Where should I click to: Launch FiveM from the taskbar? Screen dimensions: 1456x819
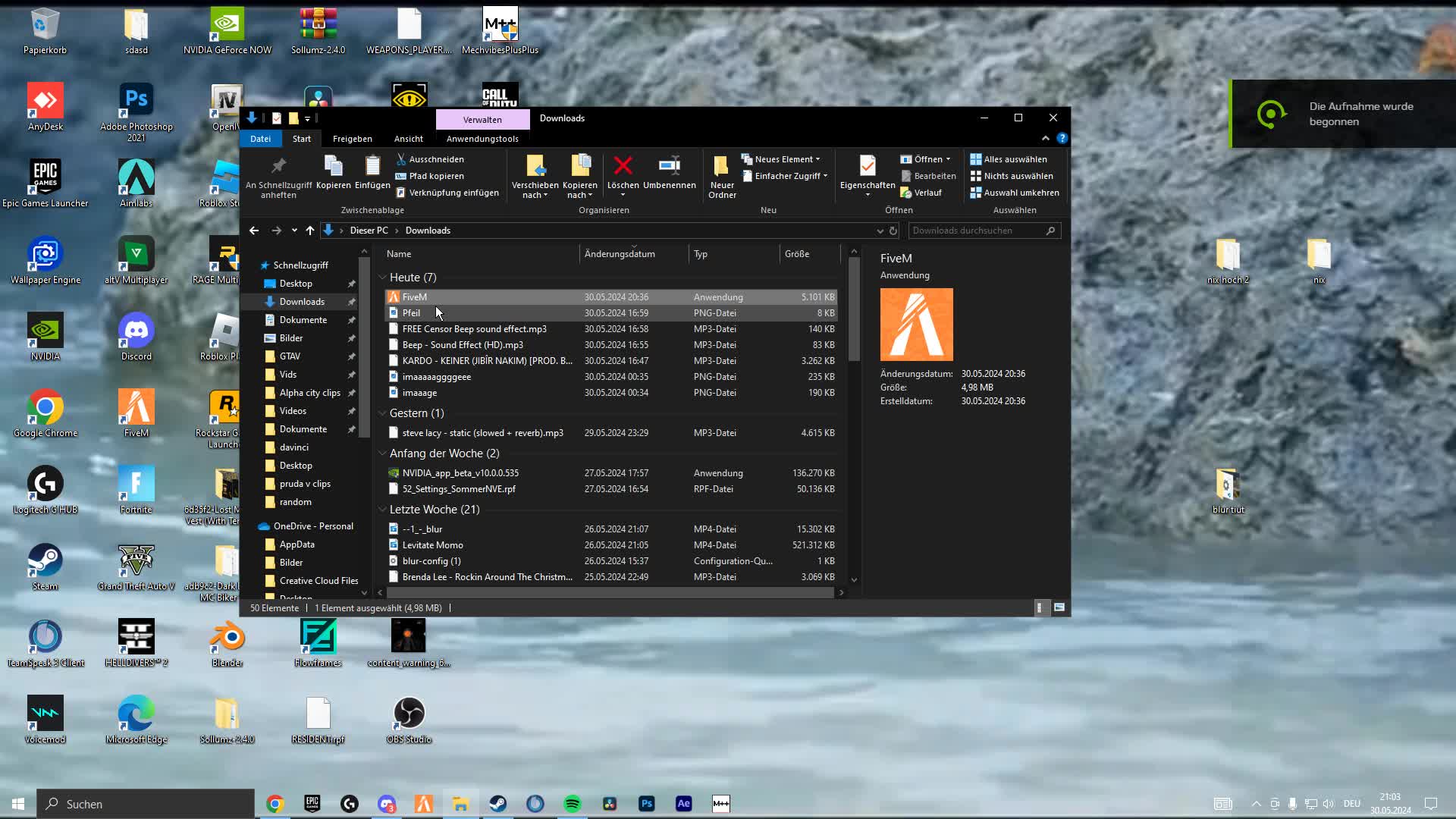424,804
